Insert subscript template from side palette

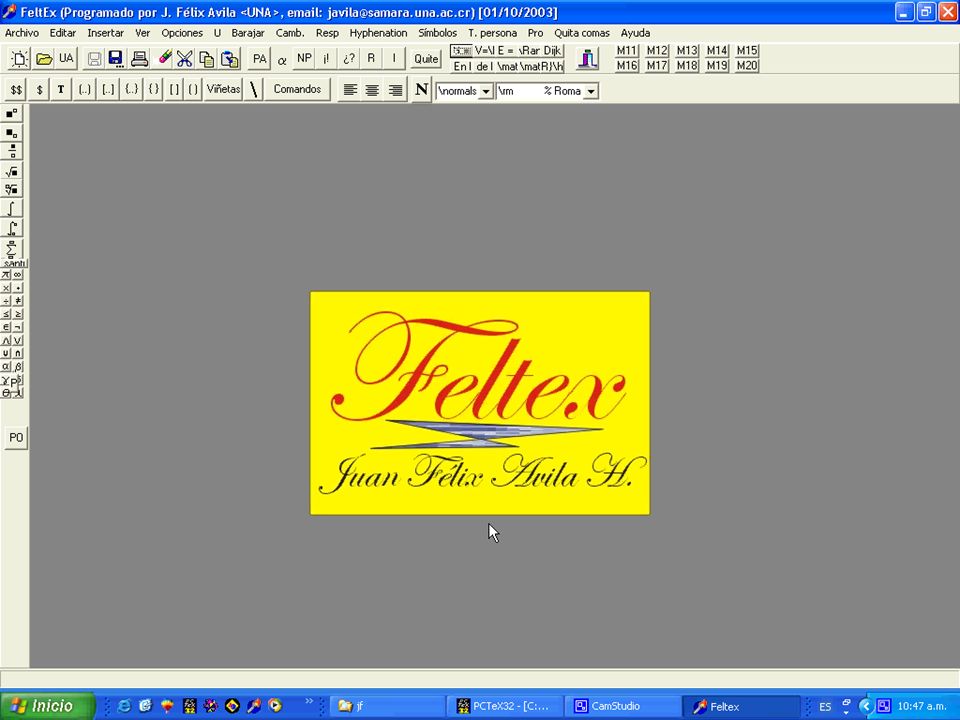point(12,132)
